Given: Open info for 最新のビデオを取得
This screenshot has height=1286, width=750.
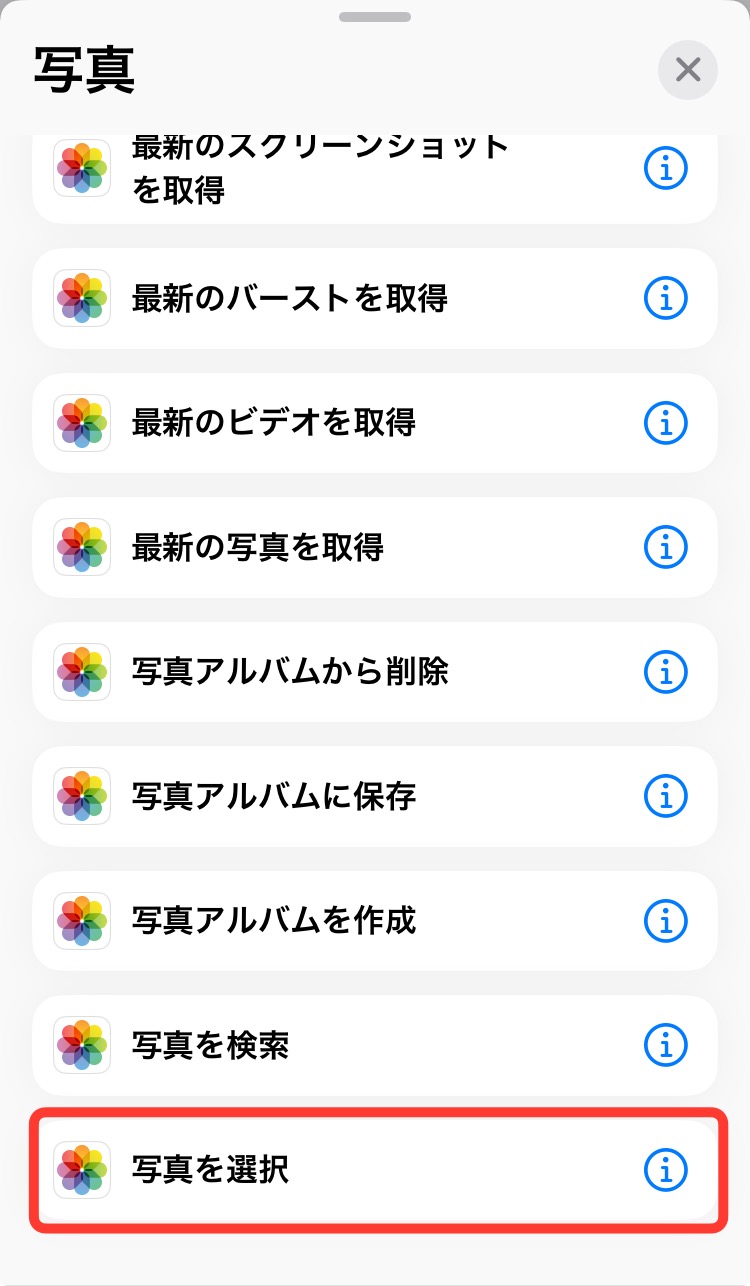Looking at the screenshot, I should click(665, 423).
